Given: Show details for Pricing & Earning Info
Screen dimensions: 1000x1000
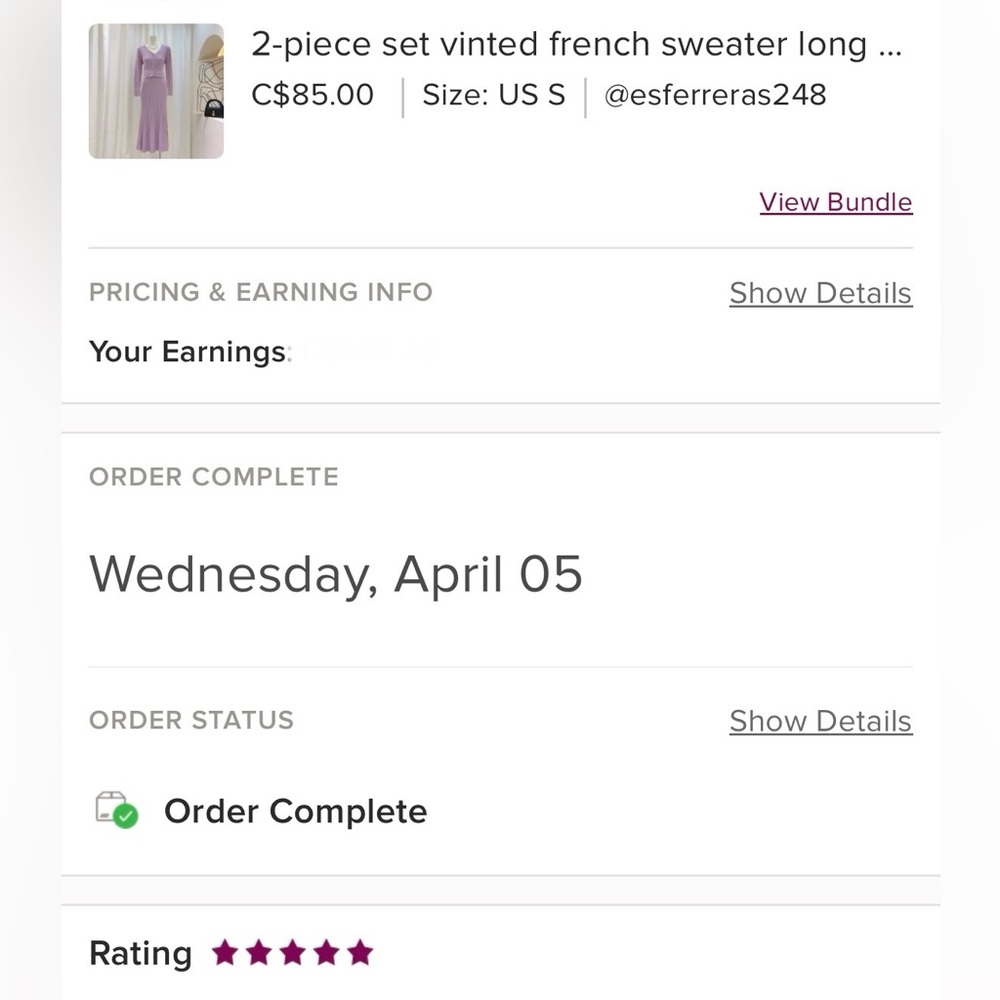Looking at the screenshot, I should (x=821, y=293).
